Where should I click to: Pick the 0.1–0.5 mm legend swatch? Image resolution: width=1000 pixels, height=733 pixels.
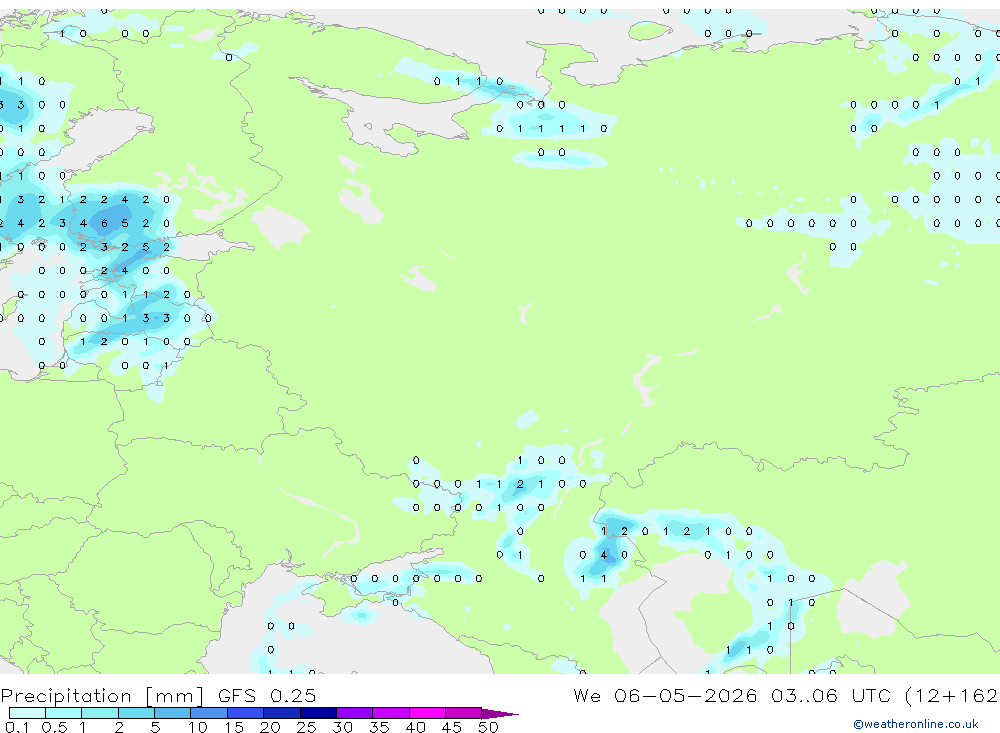tap(27, 713)
